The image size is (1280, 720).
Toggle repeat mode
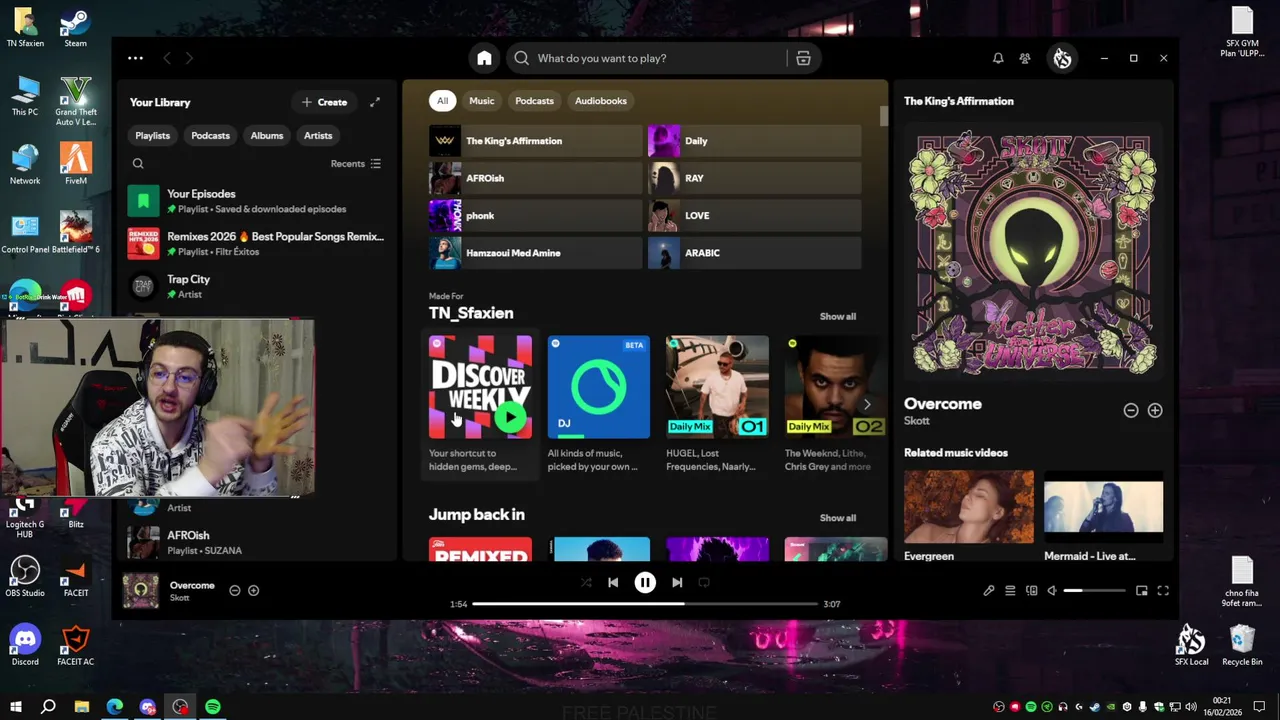tap(704, 582)
